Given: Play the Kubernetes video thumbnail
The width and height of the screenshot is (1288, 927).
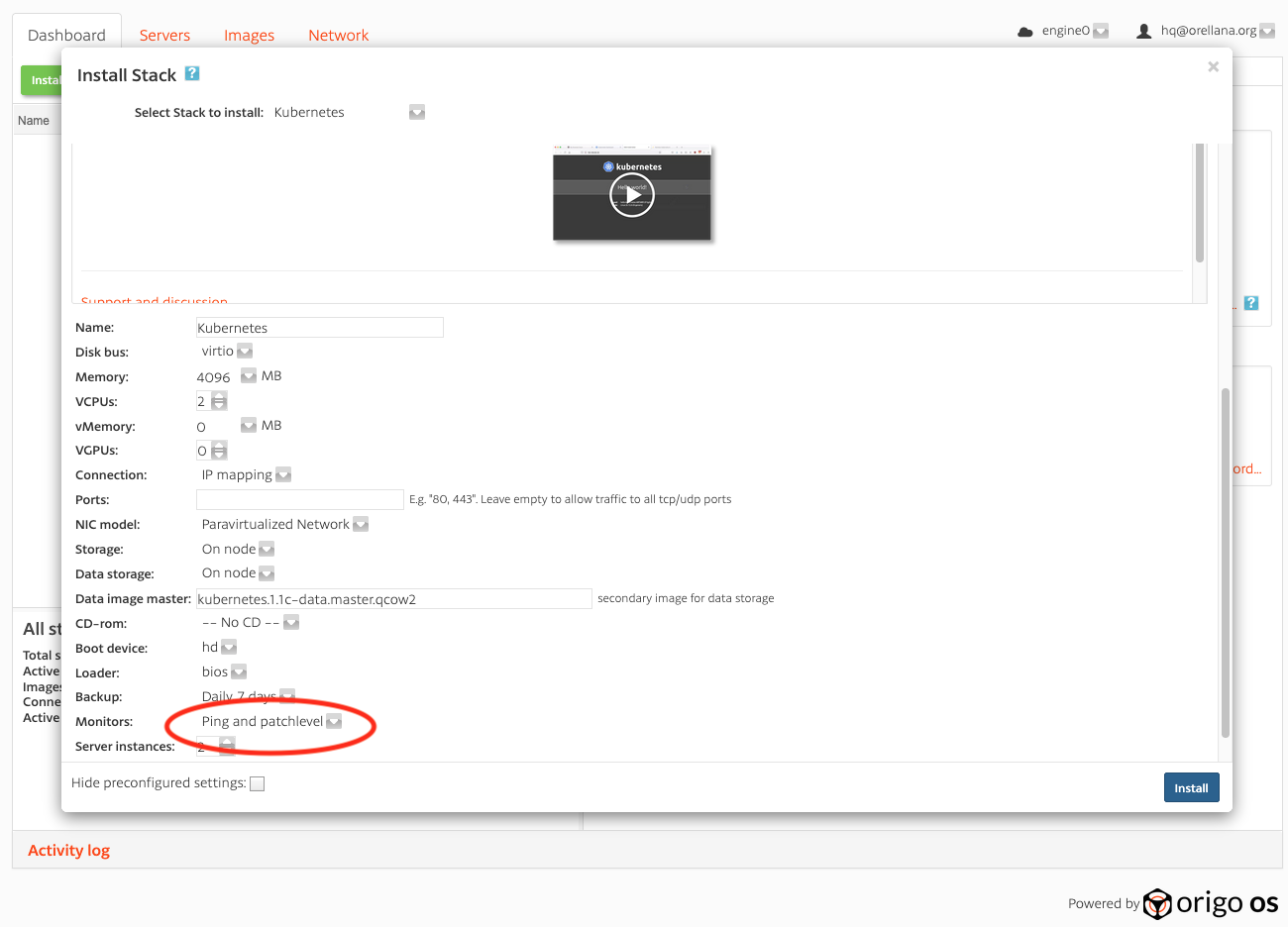Looking at the screenshot, I should [631, 195].
